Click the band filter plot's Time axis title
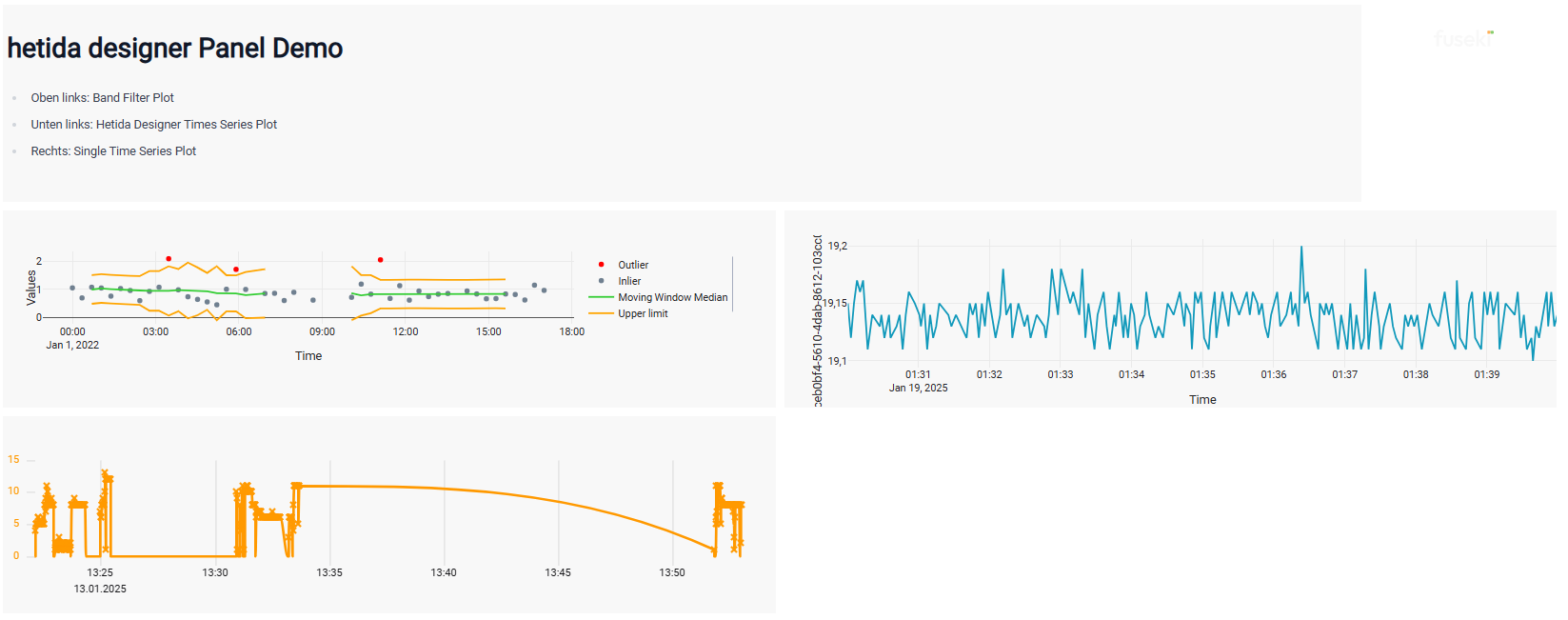The image size is (1568, 620). tap(308, 356)
